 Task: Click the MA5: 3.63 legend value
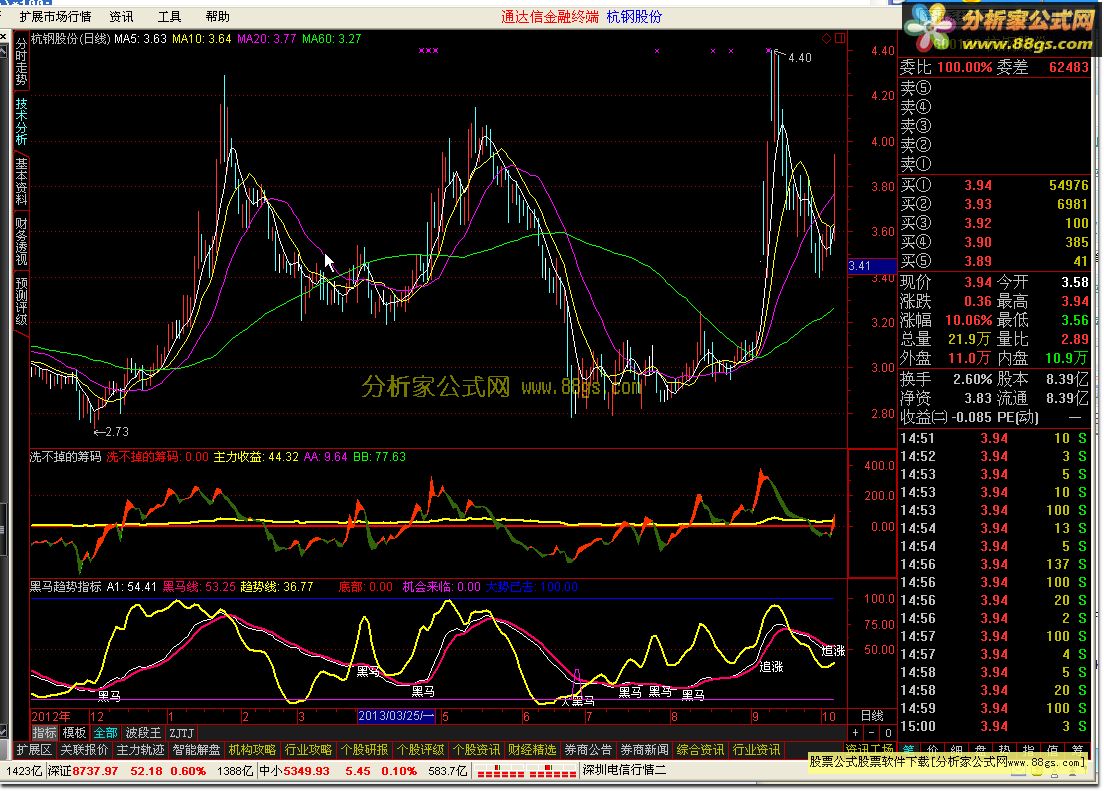(140, 39)
